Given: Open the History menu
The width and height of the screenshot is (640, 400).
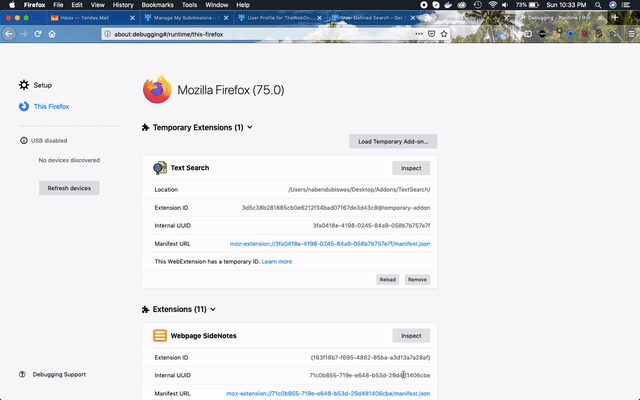Looking at the screenshot, I should (123, 5).
